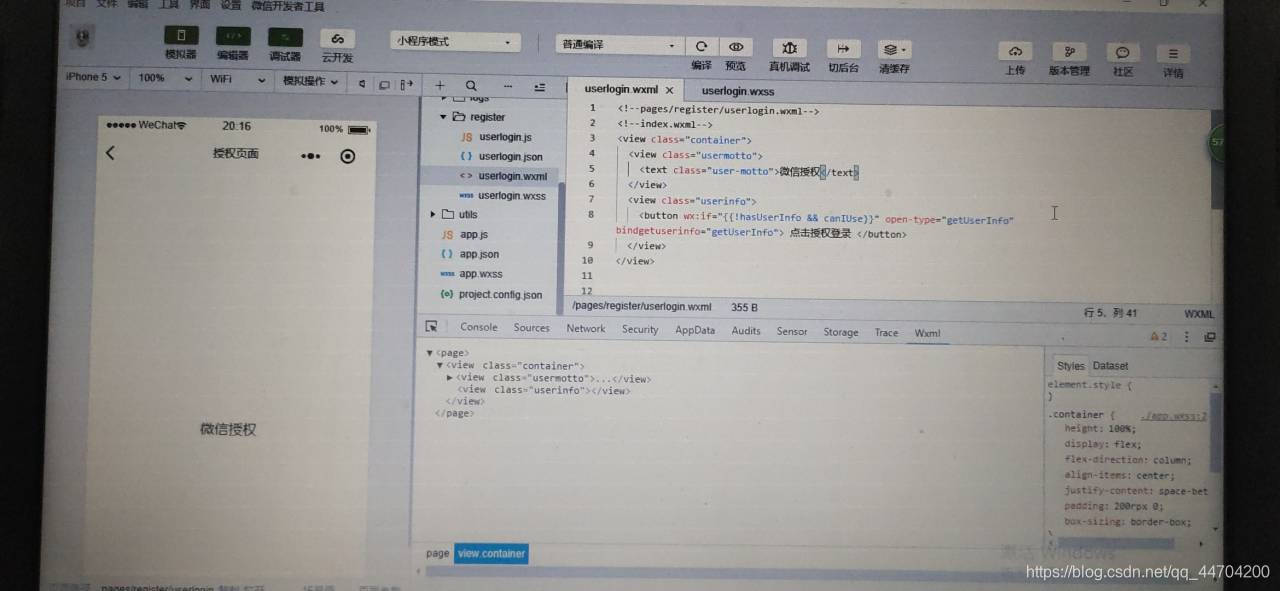Start 真机调试 remote debugging
Viewport: 1280px width, 591px height.
[789, 48]
